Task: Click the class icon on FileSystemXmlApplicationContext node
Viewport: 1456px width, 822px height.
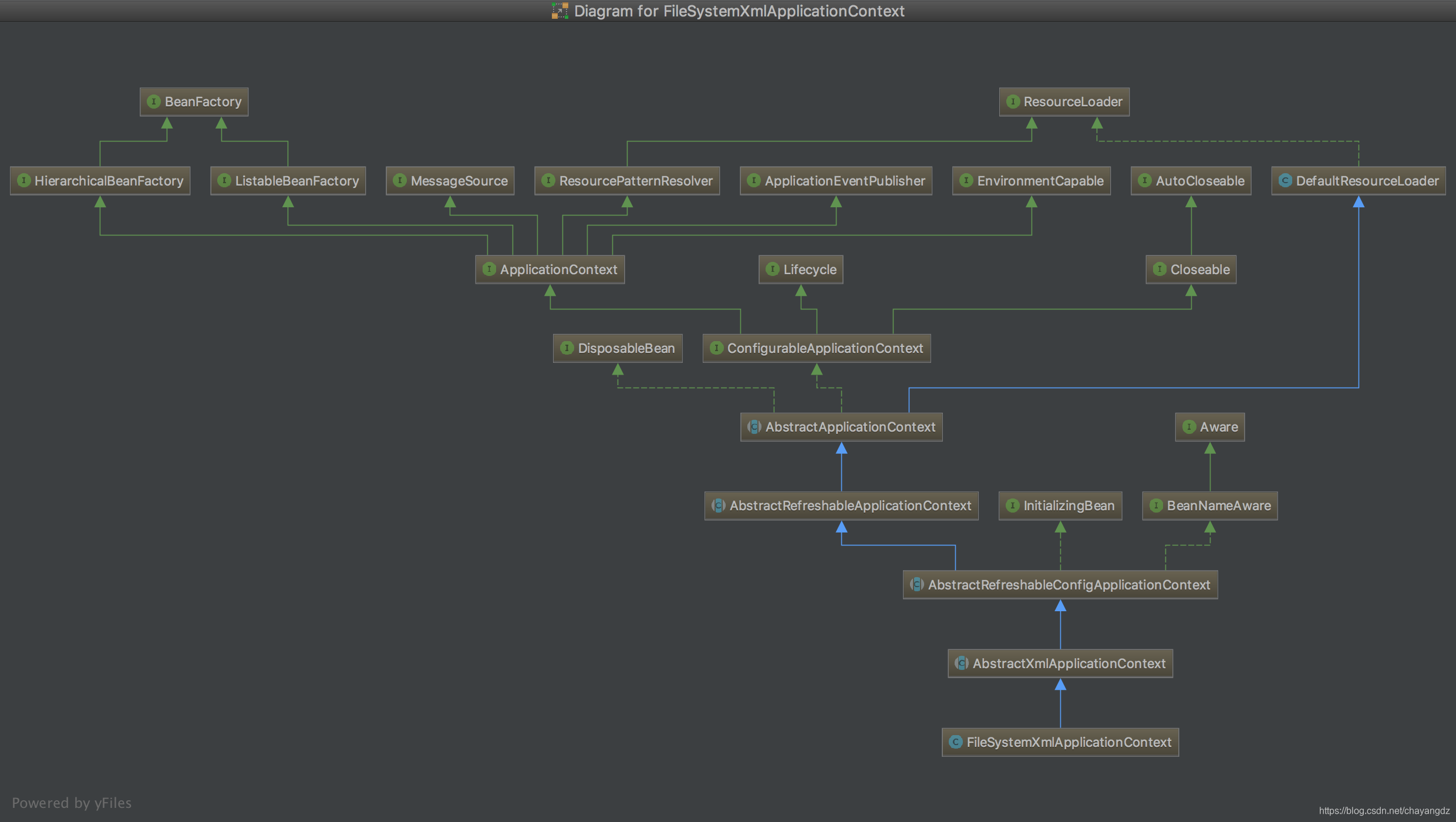Action: pos(956,742)
